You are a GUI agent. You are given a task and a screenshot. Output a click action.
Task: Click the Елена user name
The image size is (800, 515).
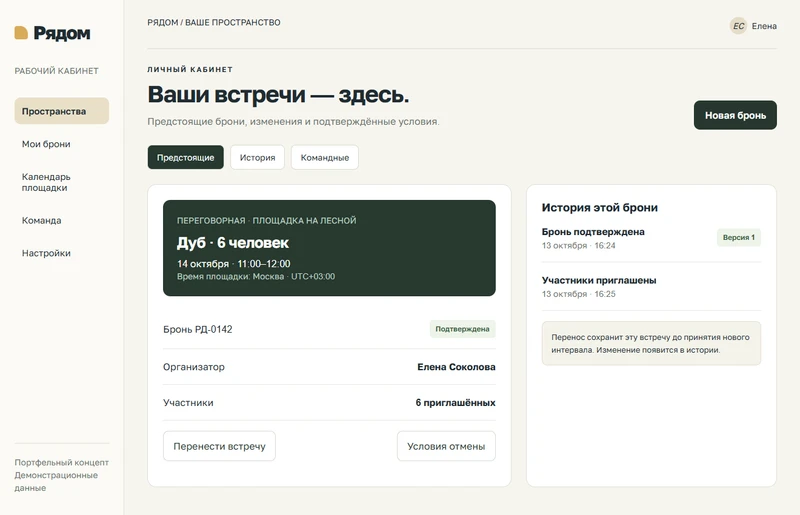pyautogui.click(x=764, y=26)
